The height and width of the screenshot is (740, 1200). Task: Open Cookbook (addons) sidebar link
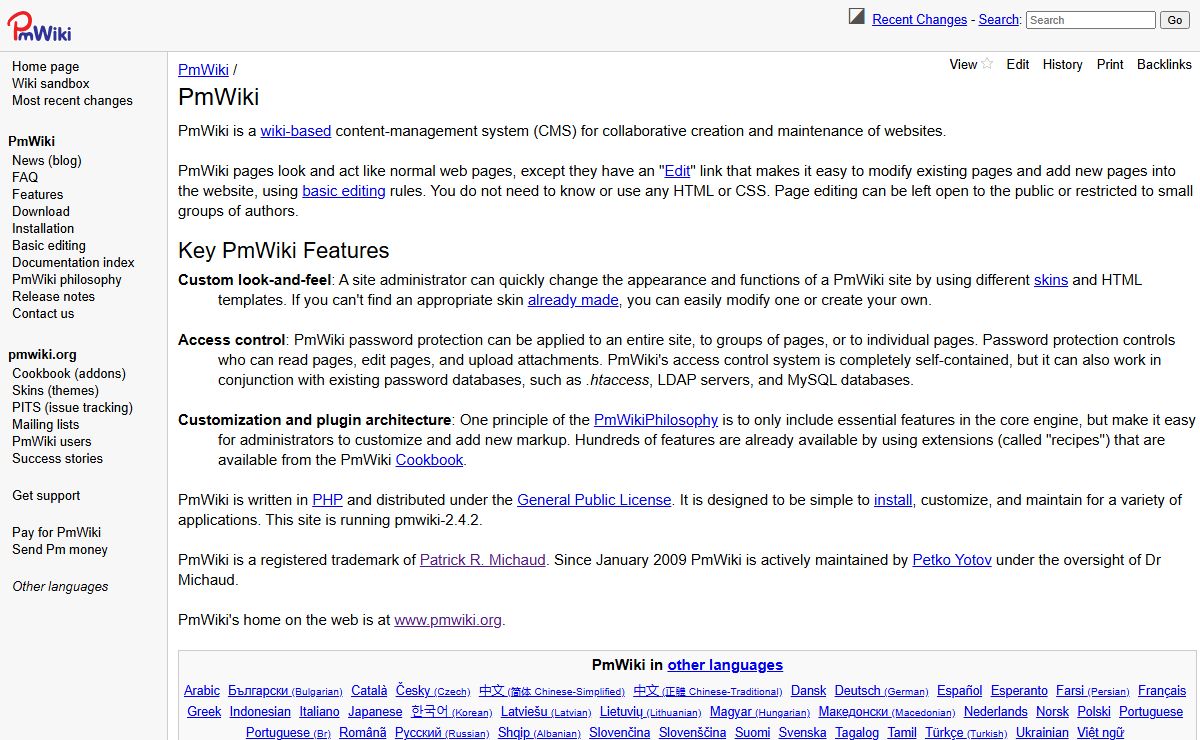click(69, 374)
